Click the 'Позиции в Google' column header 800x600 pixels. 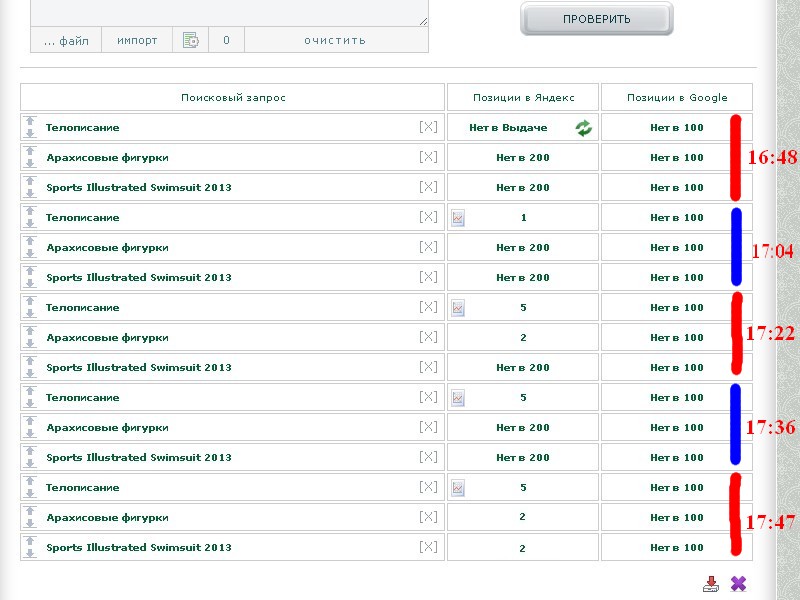pyautogui.click(x=677, y=97)
